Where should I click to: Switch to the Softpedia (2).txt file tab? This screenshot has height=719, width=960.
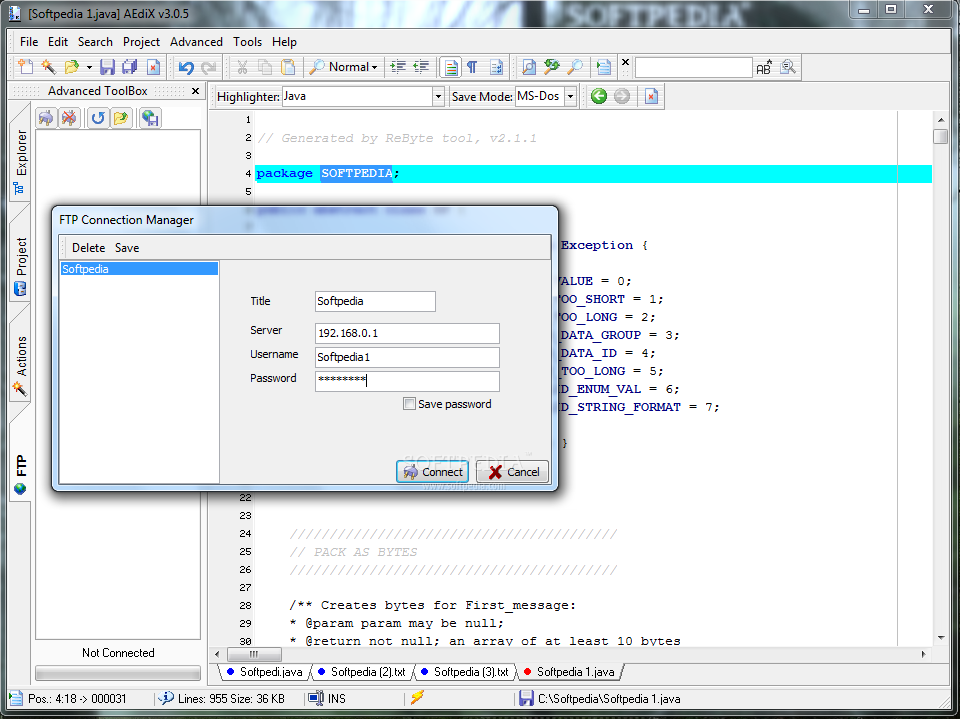[362, 672]
